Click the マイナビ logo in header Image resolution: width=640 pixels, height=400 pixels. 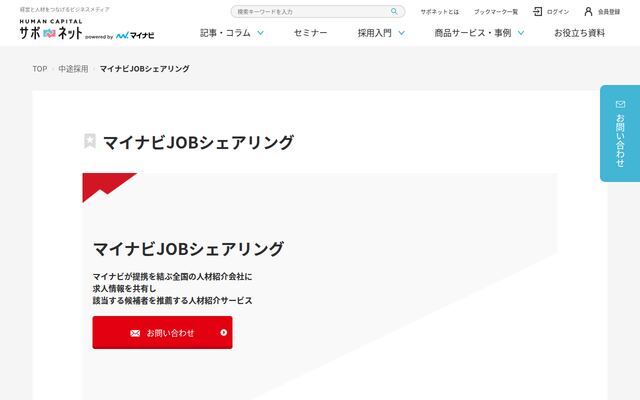coord(135,36)
